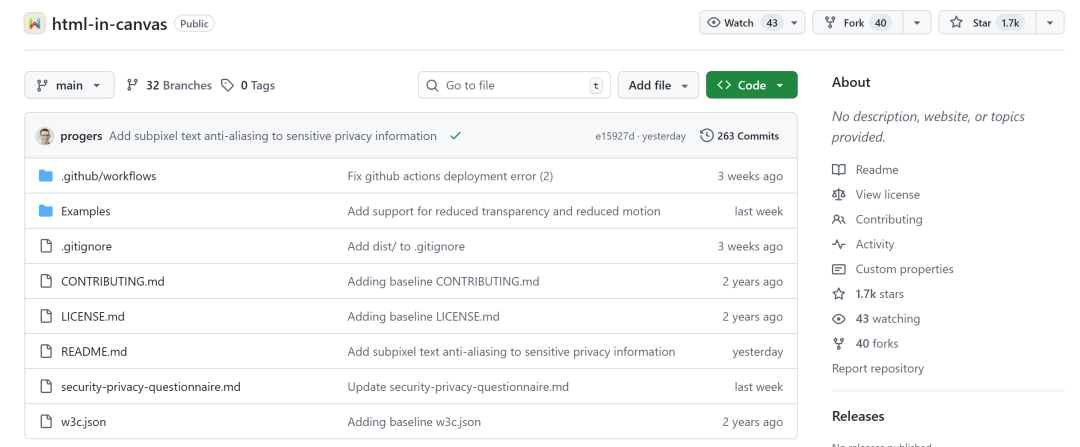Open the 263 Commits history

point(739,136)
